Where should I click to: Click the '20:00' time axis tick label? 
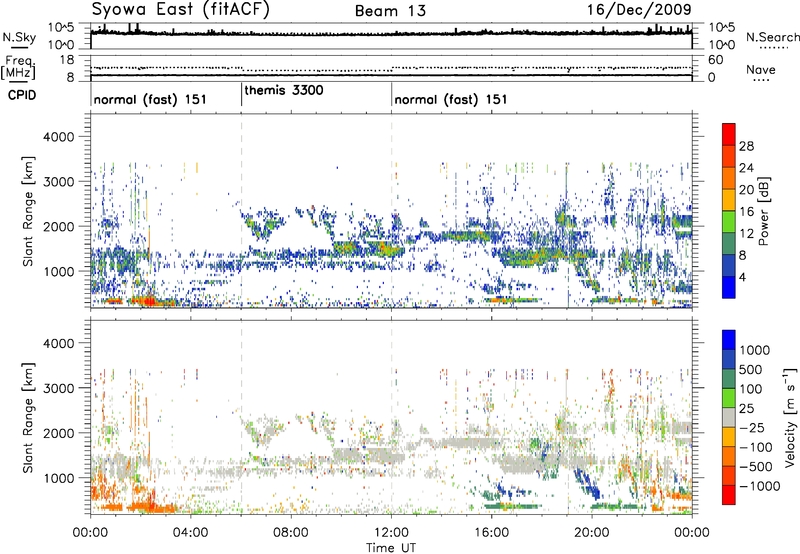click(x=592, y=533)
